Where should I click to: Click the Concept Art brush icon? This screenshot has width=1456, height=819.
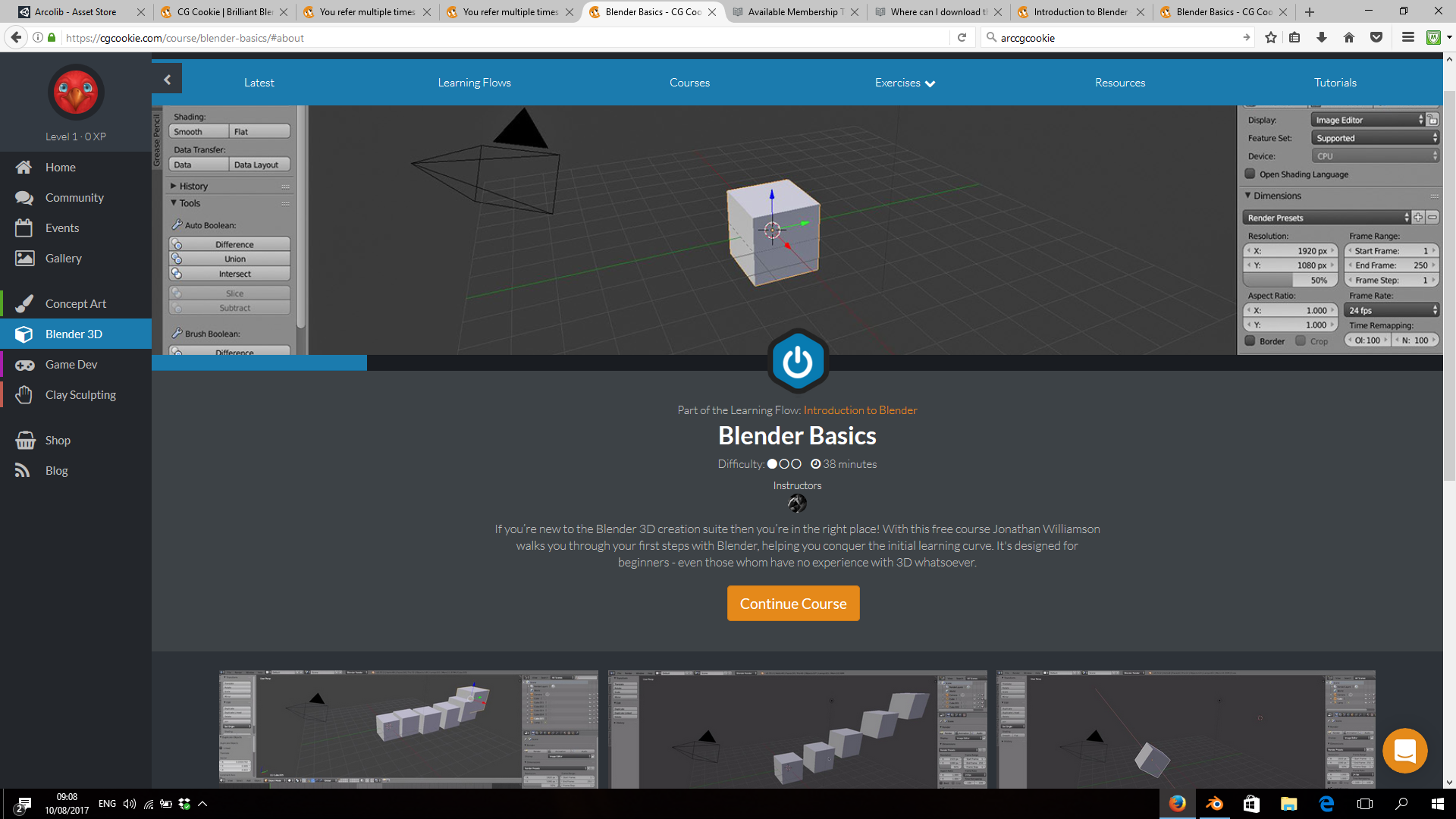pos(24,304)
